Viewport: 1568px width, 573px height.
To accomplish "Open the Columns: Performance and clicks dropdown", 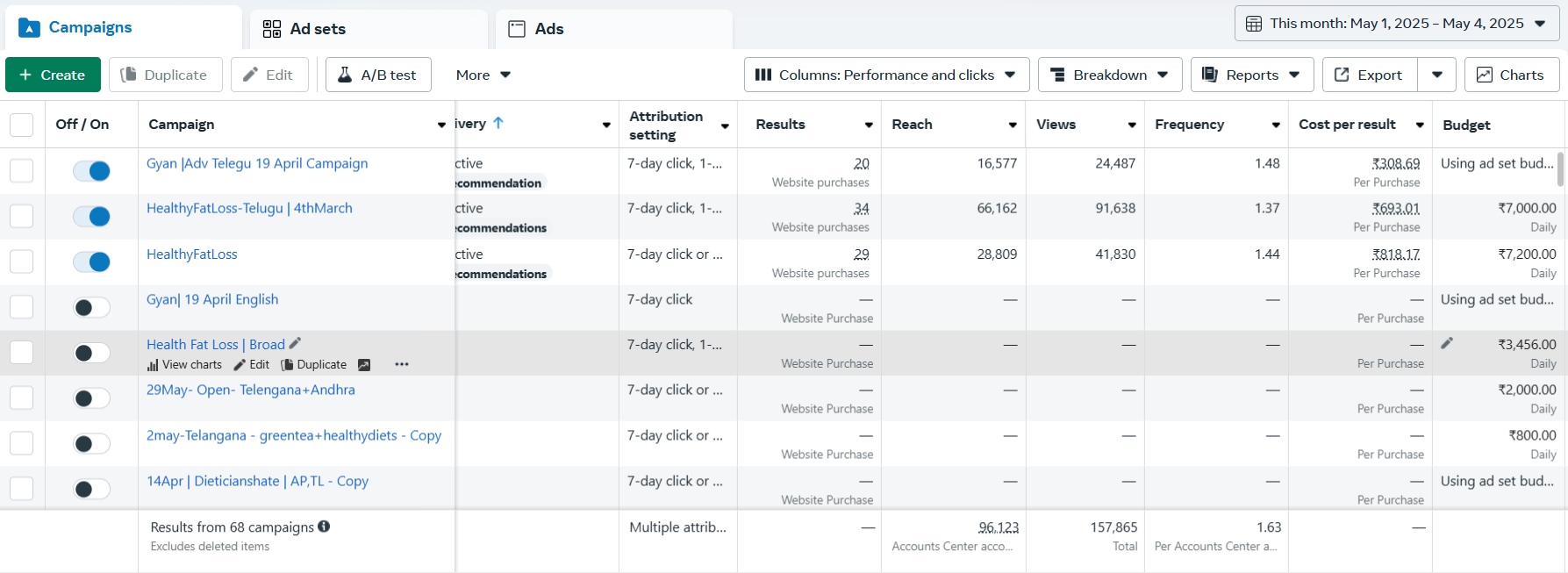I will coord(885,75).
